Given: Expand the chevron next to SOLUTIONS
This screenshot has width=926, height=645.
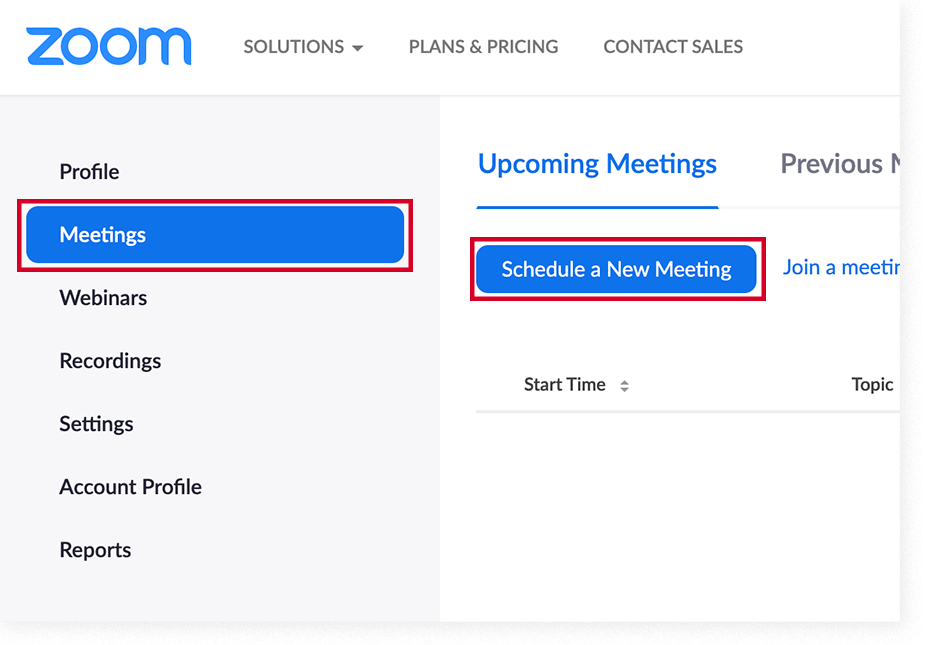Looking at the screenshot, I should click(357, 47).
